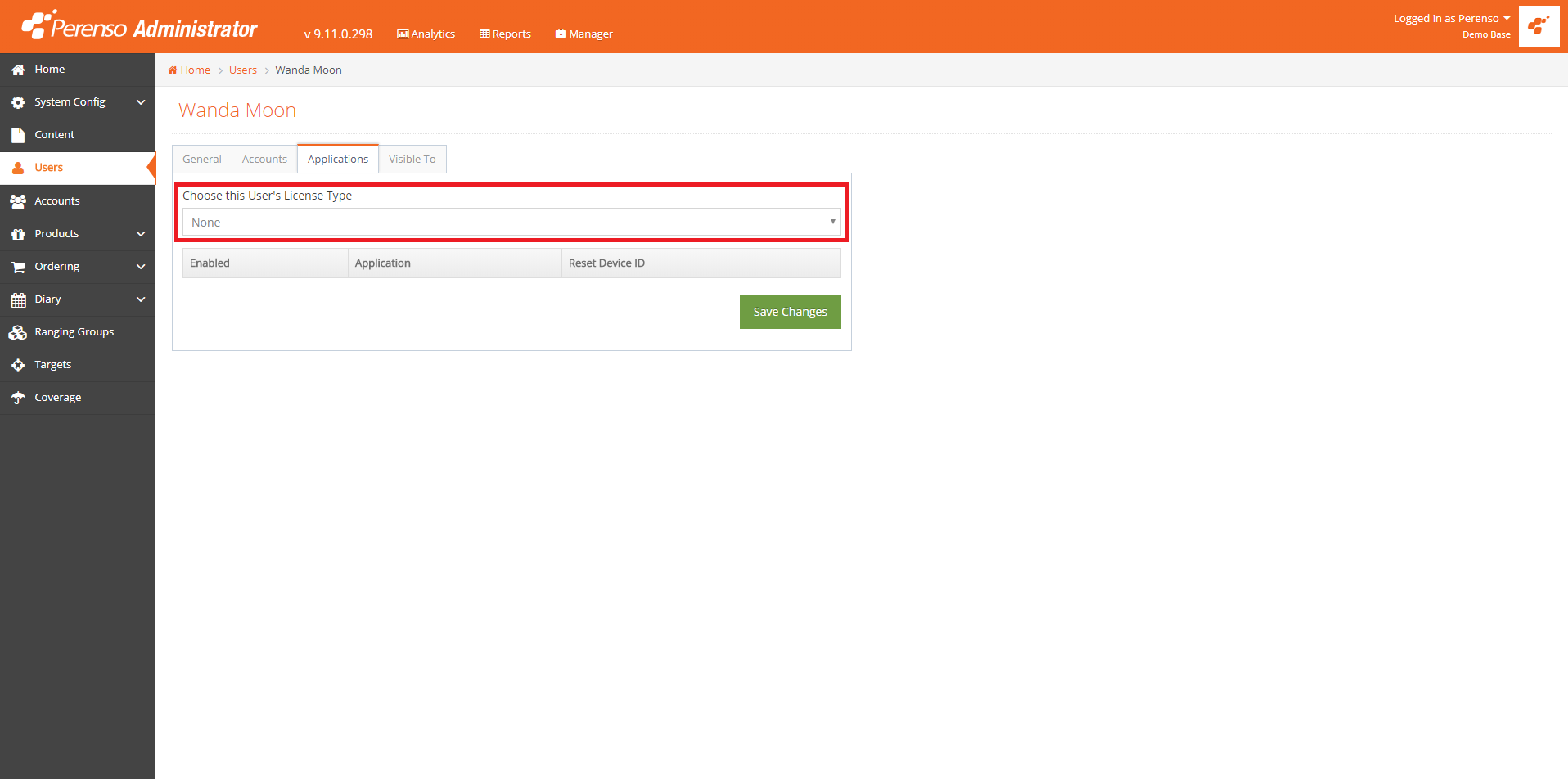The width and height of the screenshot is (1568, 779).
Task: Click the Reports table icon
Action: 484,34
